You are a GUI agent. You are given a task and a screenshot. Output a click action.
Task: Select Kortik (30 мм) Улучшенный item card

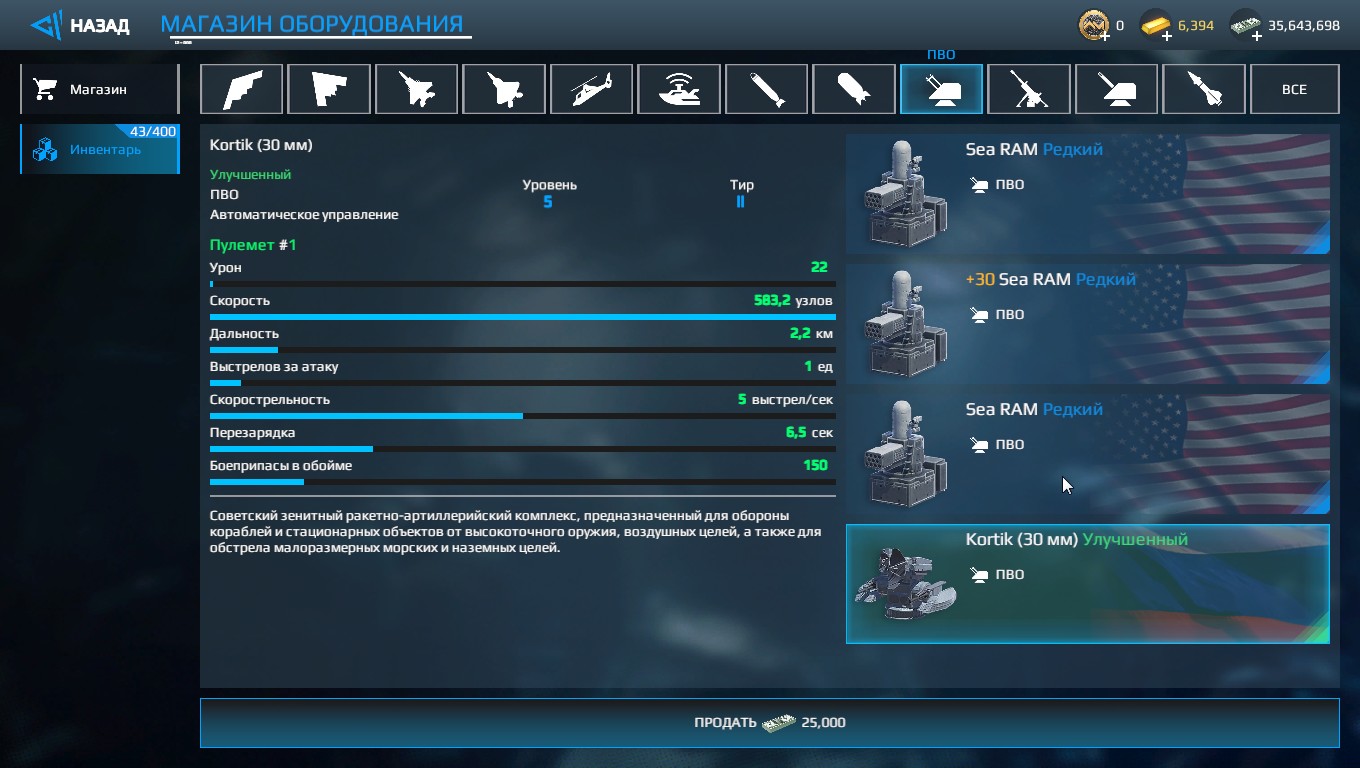click(x=1088, y=584)
